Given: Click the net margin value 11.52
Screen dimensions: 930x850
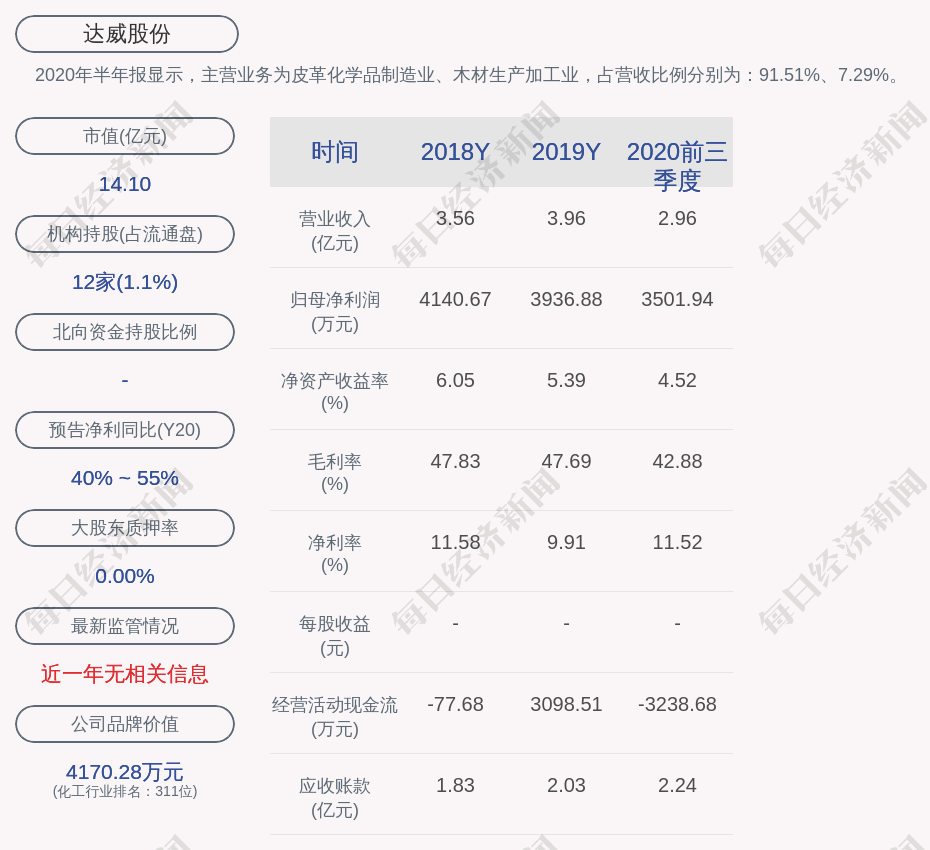Looking at the screenshot, I should point(677,542).
